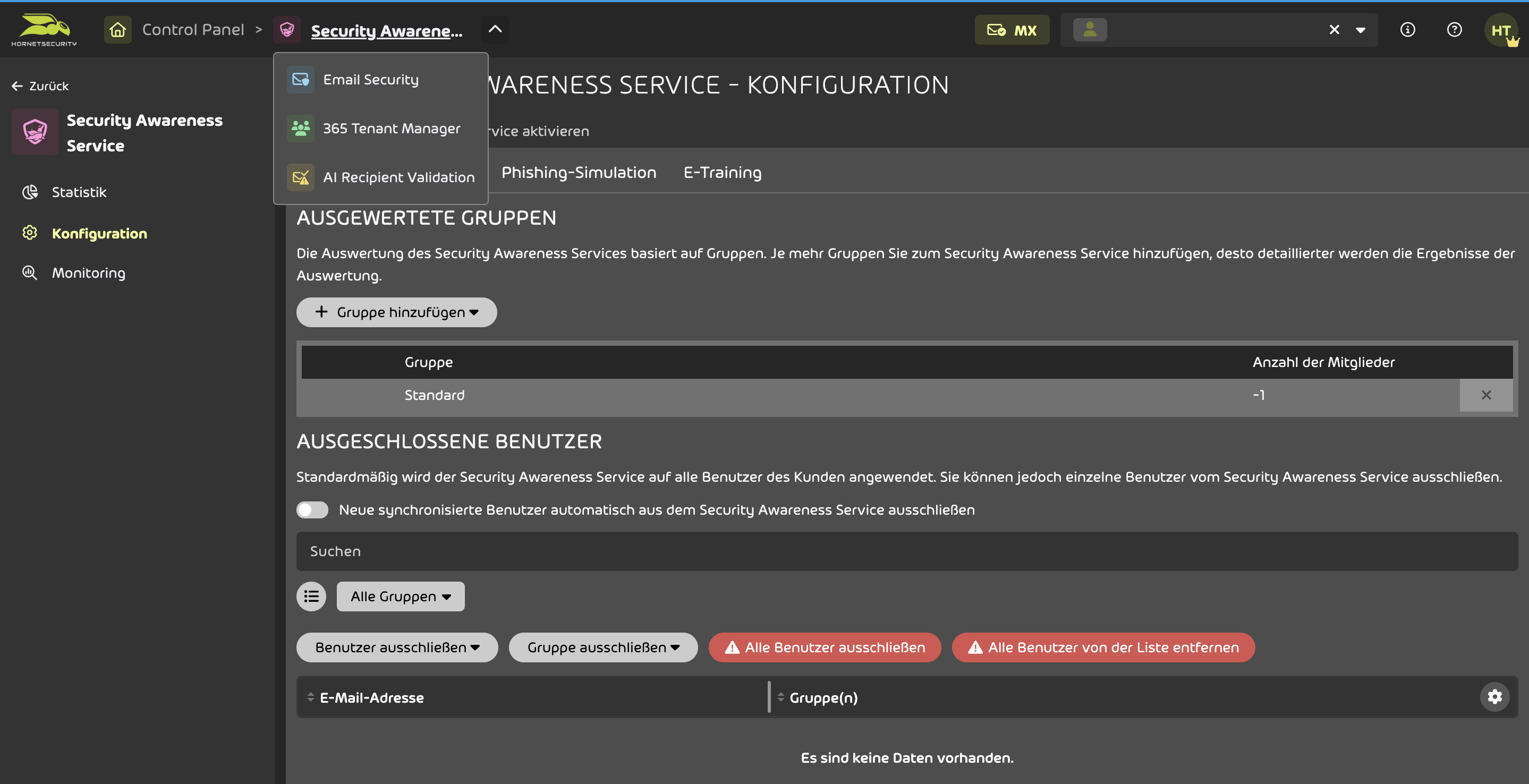Click the Konfiguration gear icon

(x=30, y=233)
